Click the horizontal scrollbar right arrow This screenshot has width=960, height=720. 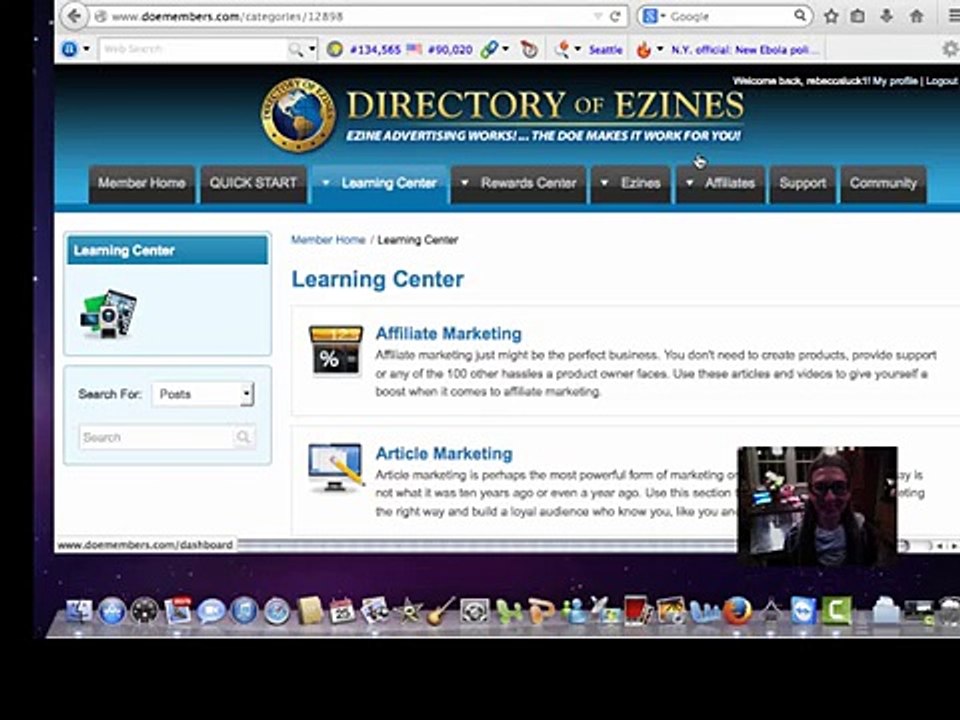[953, 545]
